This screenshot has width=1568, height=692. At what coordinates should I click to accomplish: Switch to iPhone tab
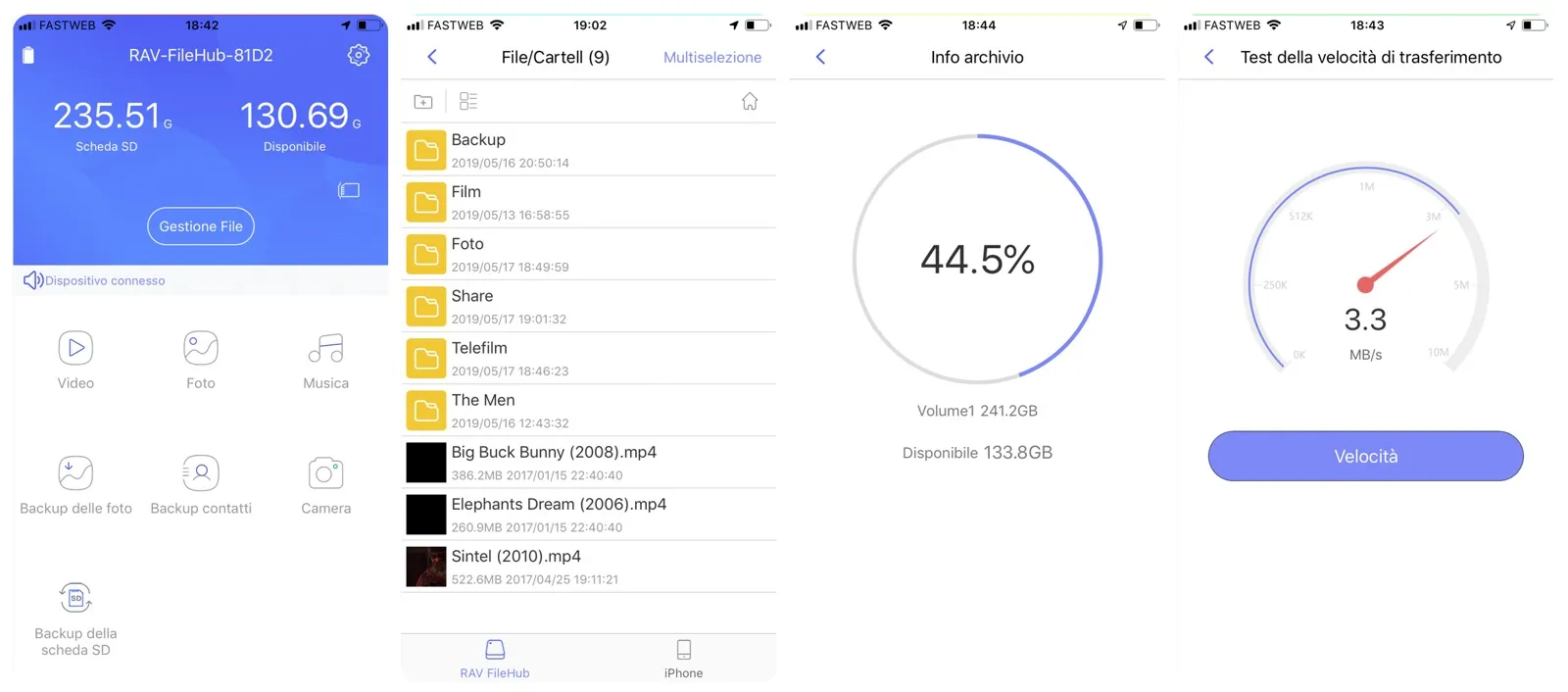(x=683, y=659)
